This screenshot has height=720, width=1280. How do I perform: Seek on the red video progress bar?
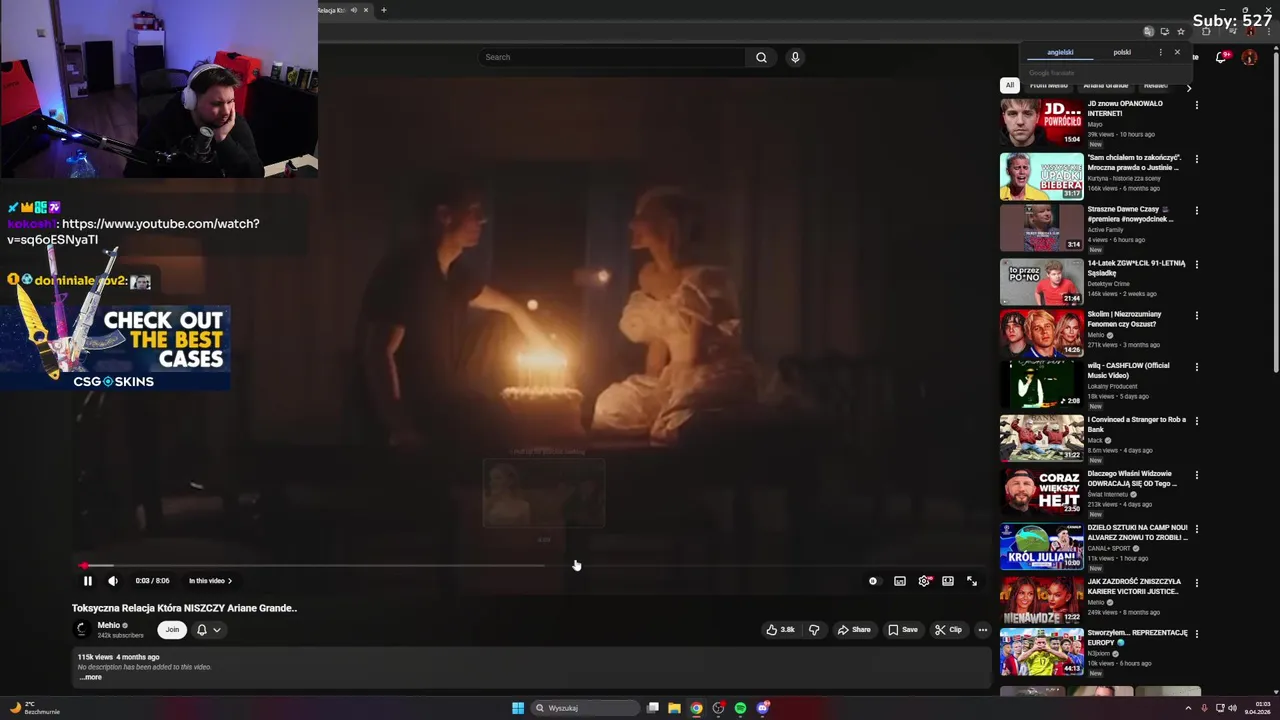coord(530,566)
